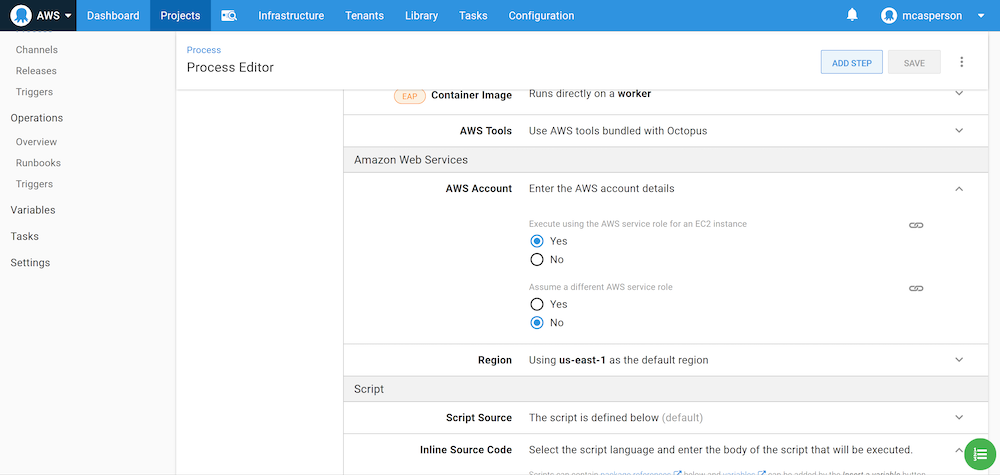Open the mcasperson user dropdown arrow
Screen dimensions: 1000x475
tap(981, 16)
